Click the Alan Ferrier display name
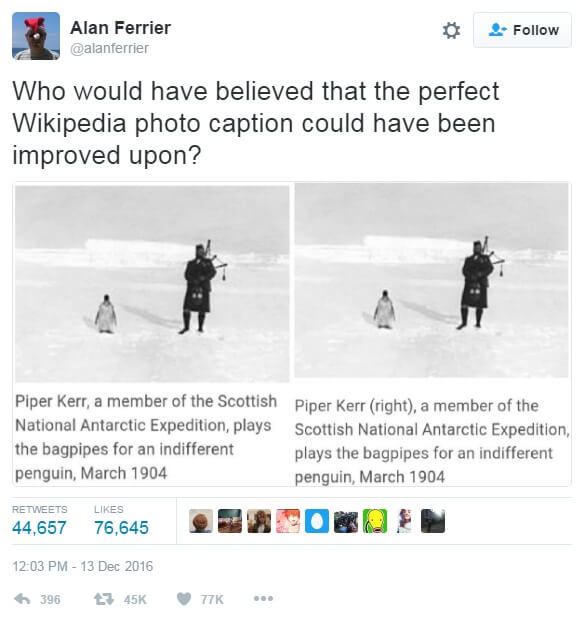The height and width of the screenshot is (620, 583). coord(121,28)
